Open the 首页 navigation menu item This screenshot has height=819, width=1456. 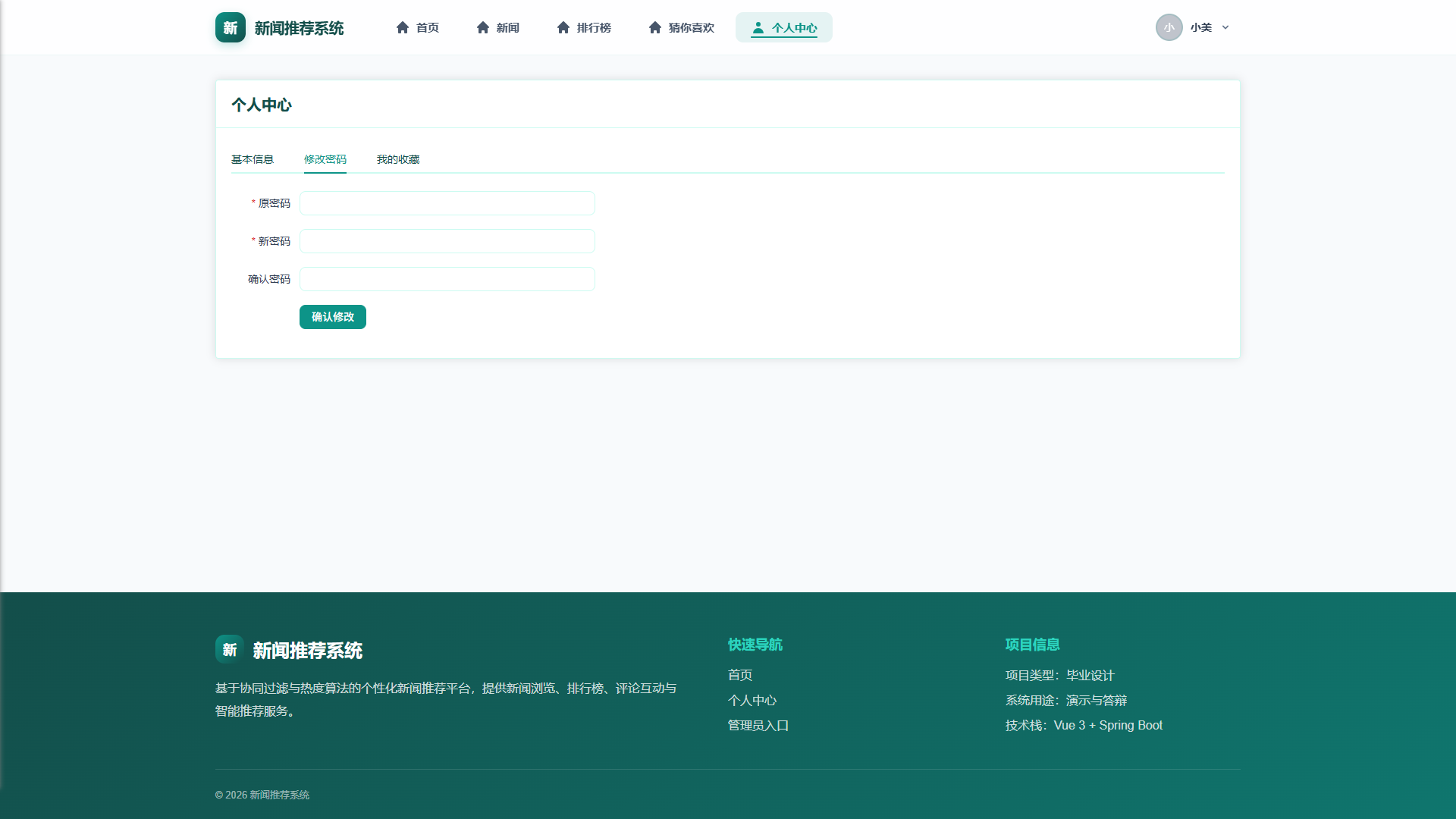click(418, 27)
